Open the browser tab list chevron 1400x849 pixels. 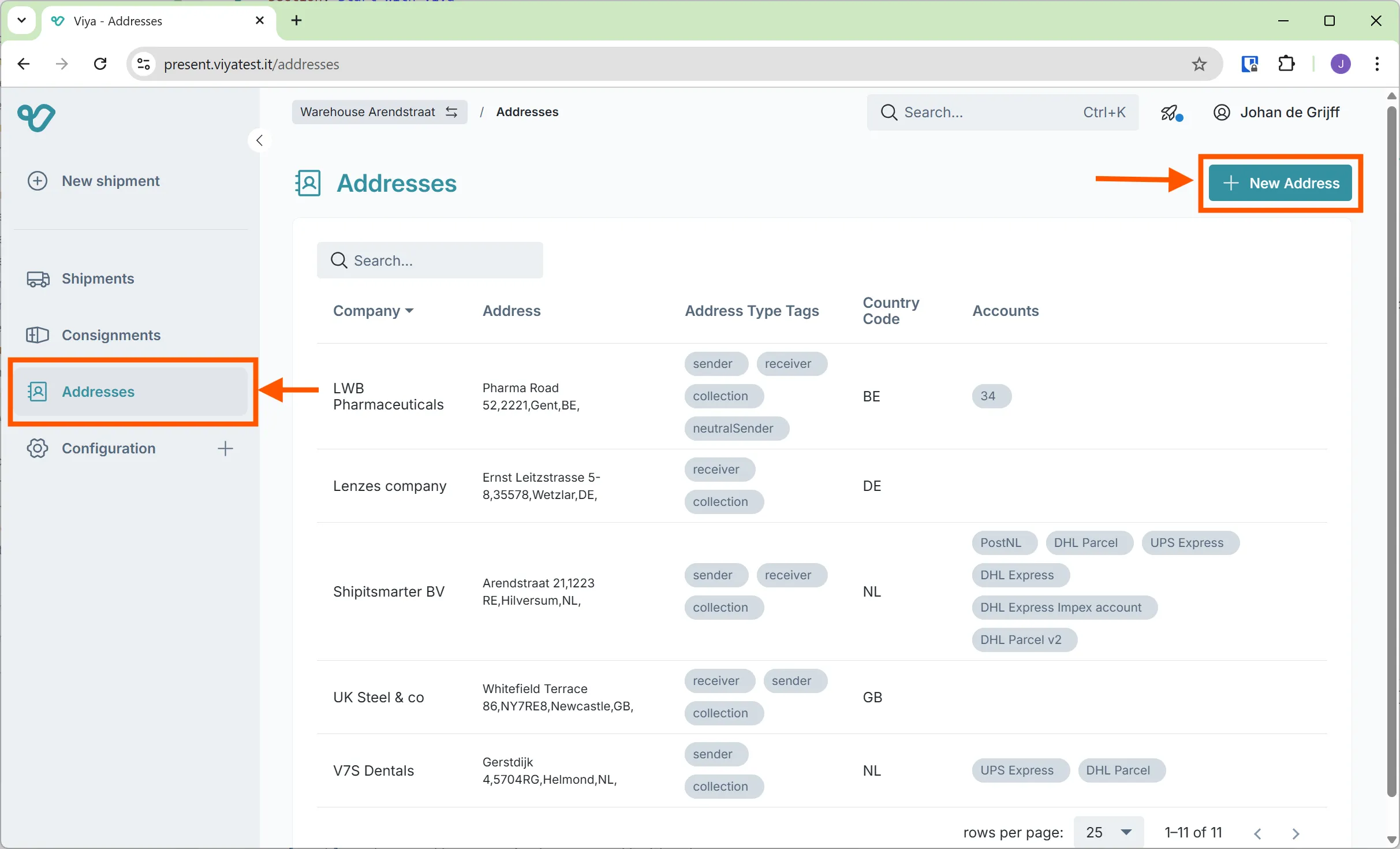[21, 20]
